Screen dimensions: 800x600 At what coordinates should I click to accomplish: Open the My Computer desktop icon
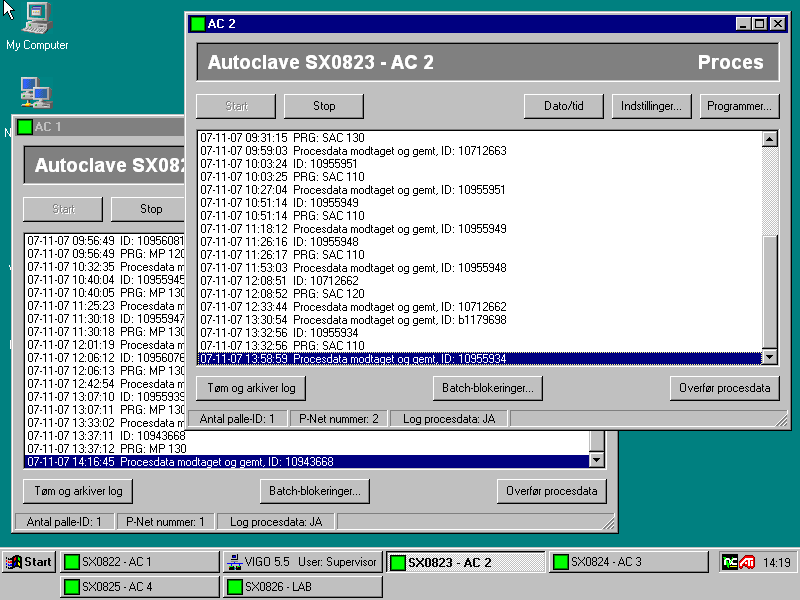[x=37, y=27]
